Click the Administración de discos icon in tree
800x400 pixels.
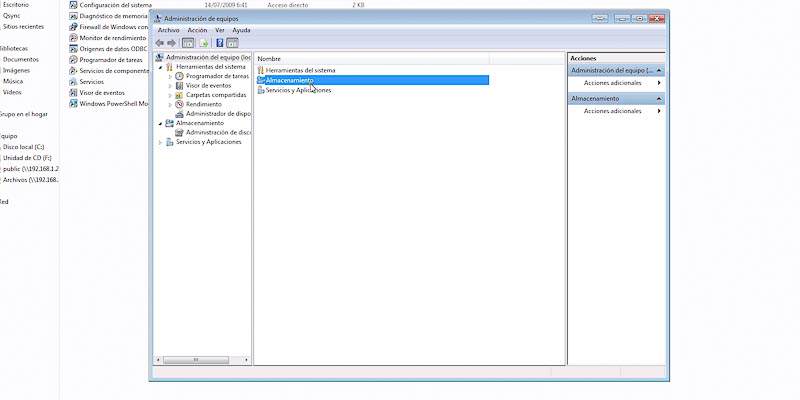click(179, 133)
